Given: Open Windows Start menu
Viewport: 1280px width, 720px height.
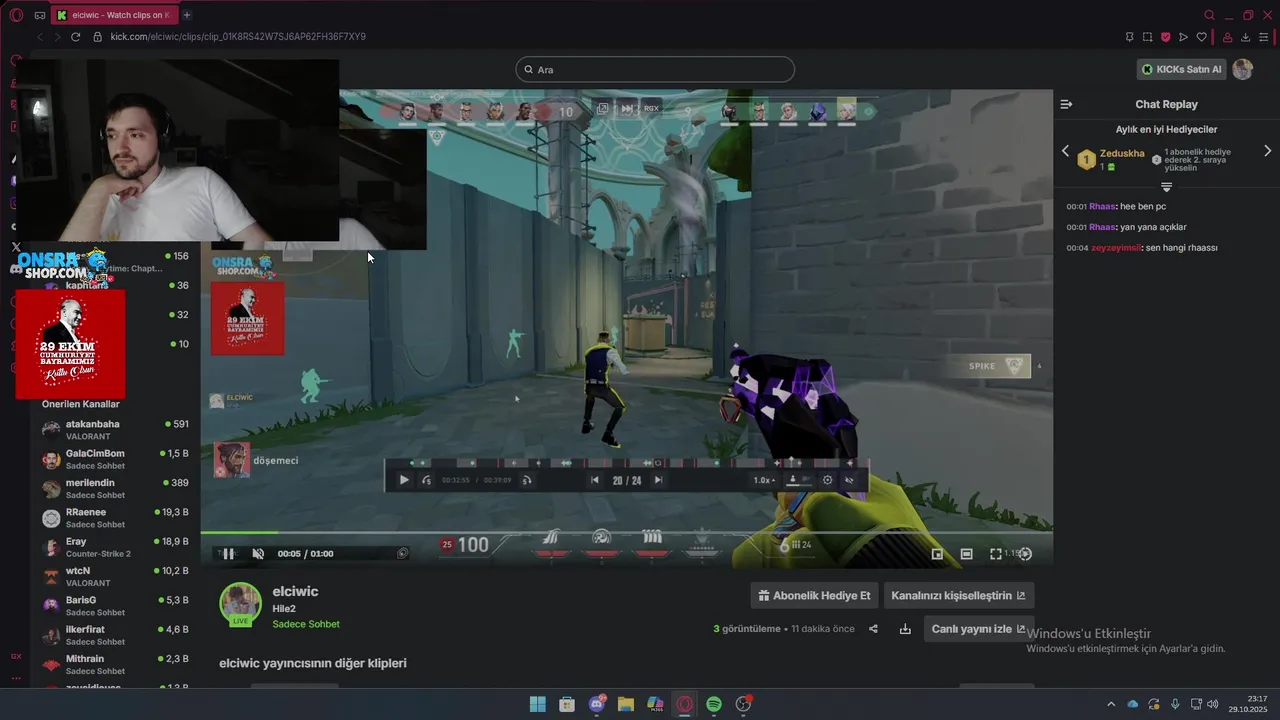Looking at the screenshot, I should [x=538, y=704].
